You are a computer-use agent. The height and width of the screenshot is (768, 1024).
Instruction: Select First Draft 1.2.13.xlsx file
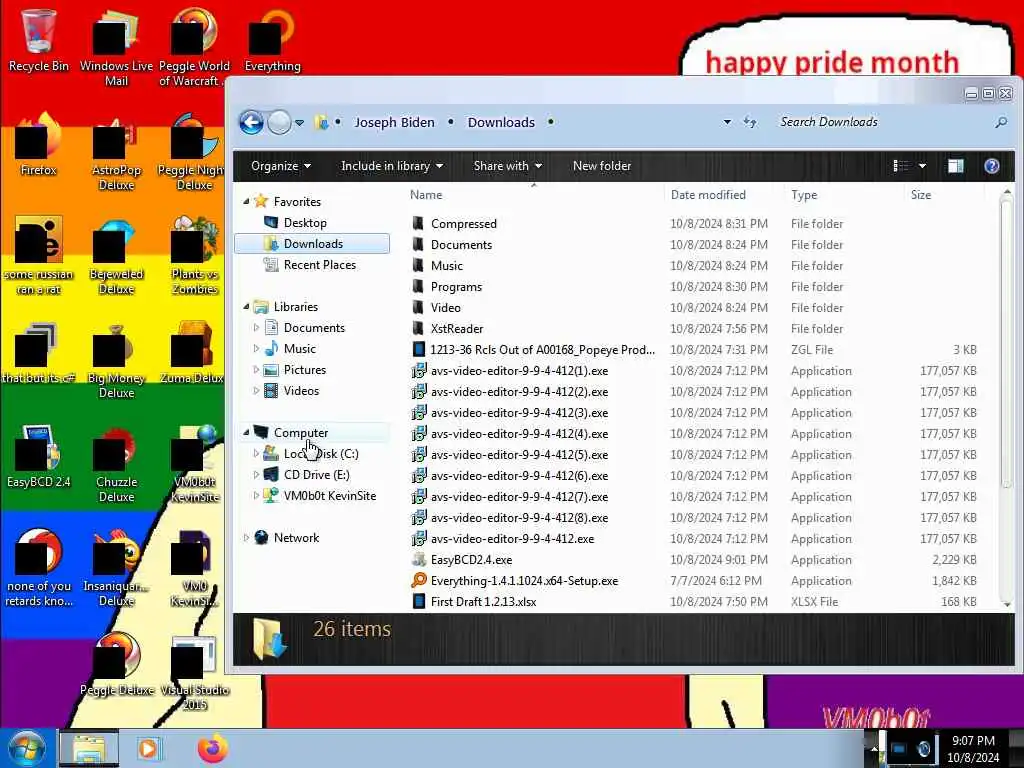pos(483,601)
